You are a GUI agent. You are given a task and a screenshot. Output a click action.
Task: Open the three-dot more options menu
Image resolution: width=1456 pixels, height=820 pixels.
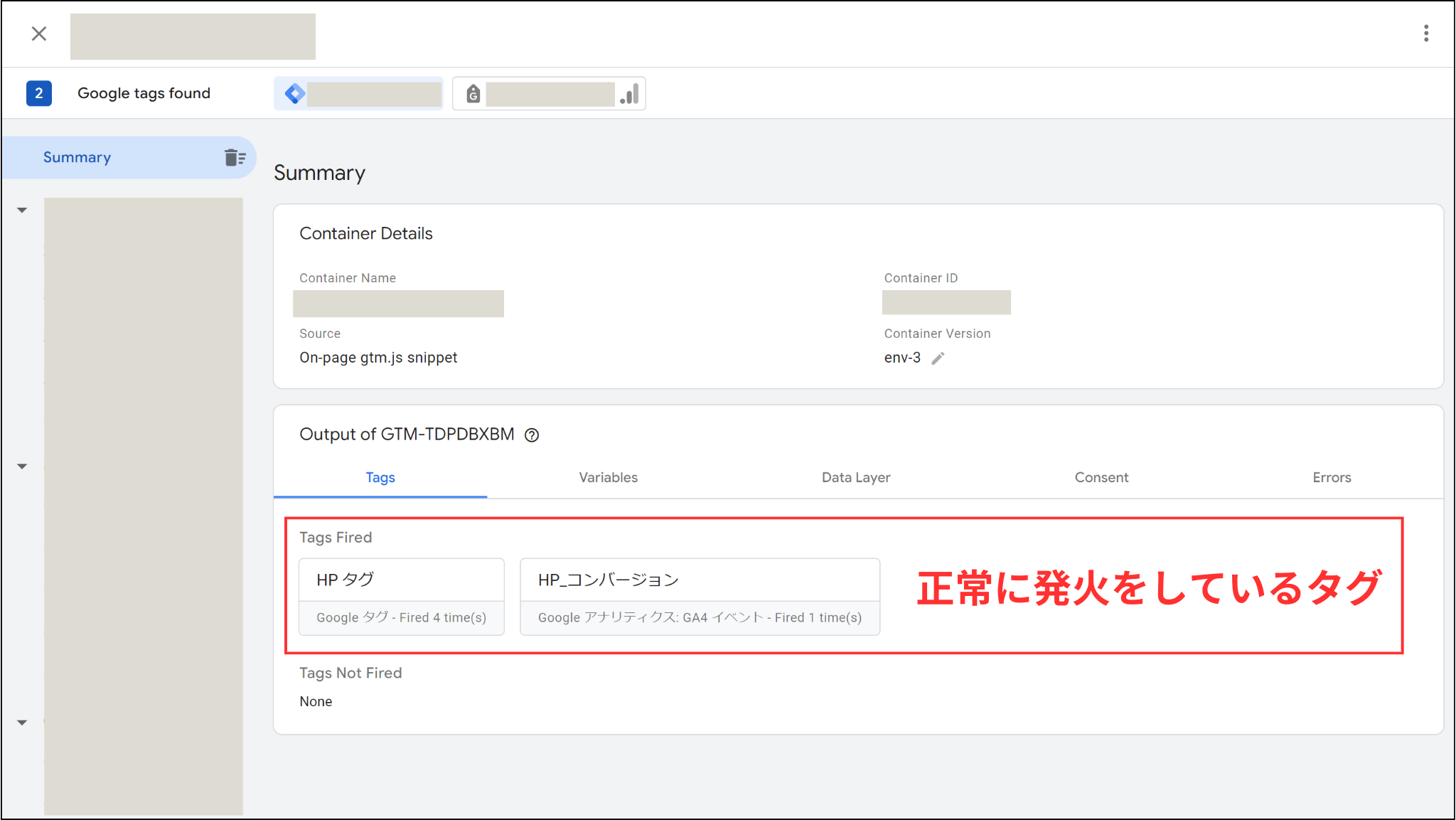pyautogui.click(x=1426, y=33)
